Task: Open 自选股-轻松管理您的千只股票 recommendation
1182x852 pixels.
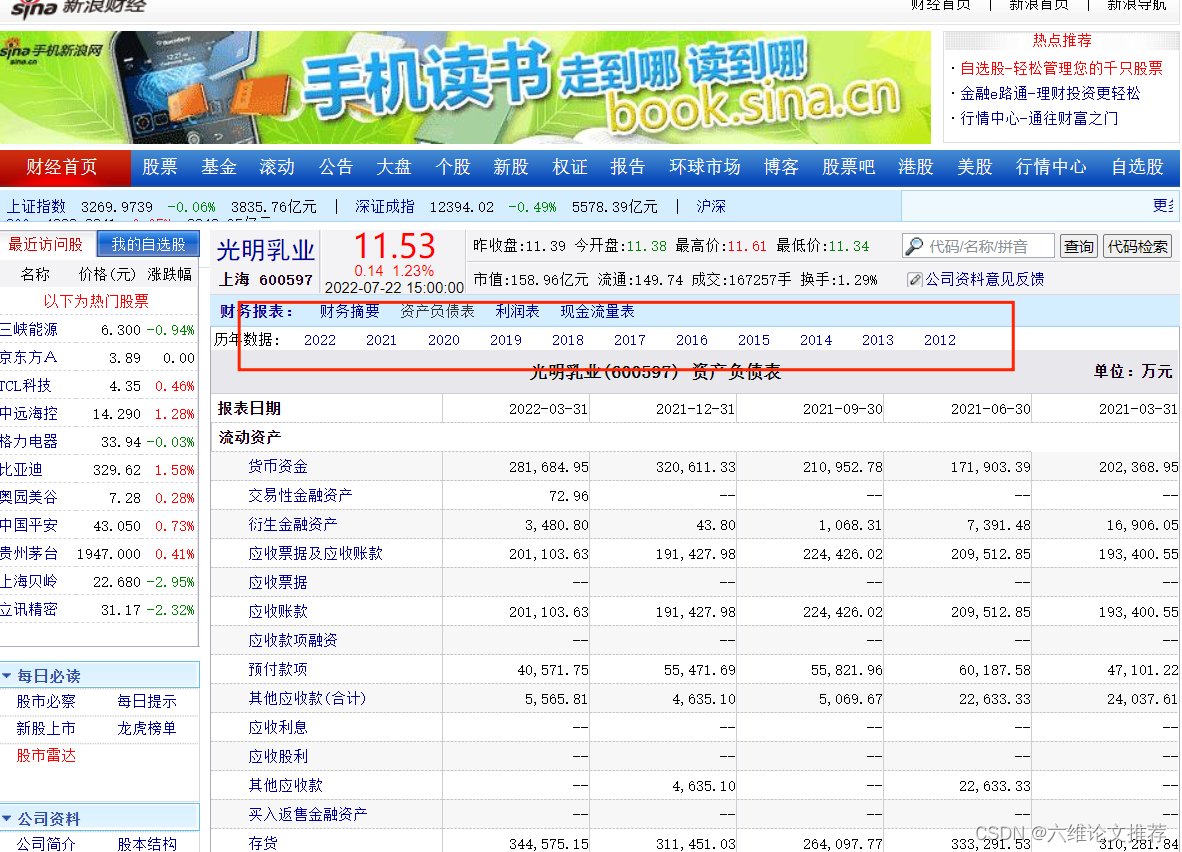Action: pyautogui.click(x=1061, y=69)
